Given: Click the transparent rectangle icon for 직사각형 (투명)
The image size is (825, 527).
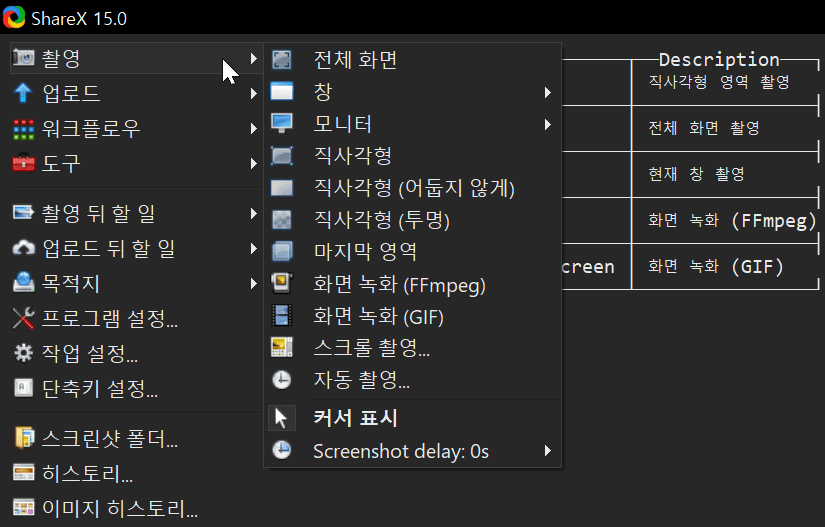Looking at the screenshot, I should [281, 220].
